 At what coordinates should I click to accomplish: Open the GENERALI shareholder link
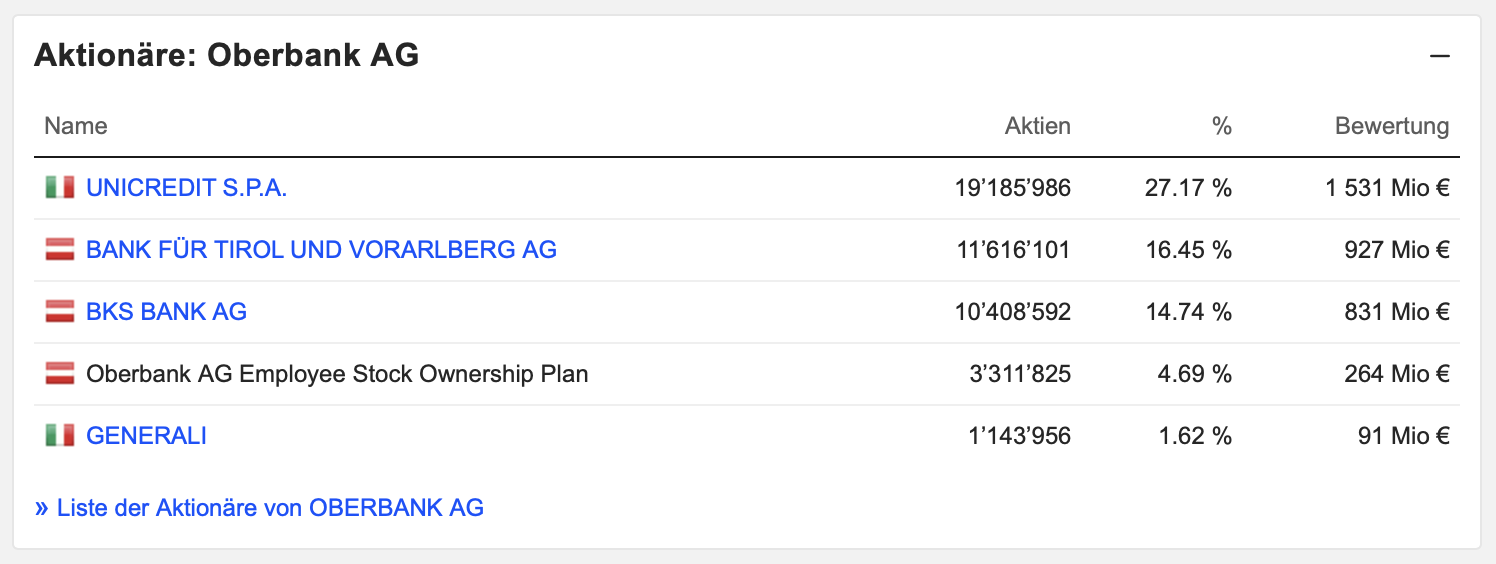pos(146,436)
